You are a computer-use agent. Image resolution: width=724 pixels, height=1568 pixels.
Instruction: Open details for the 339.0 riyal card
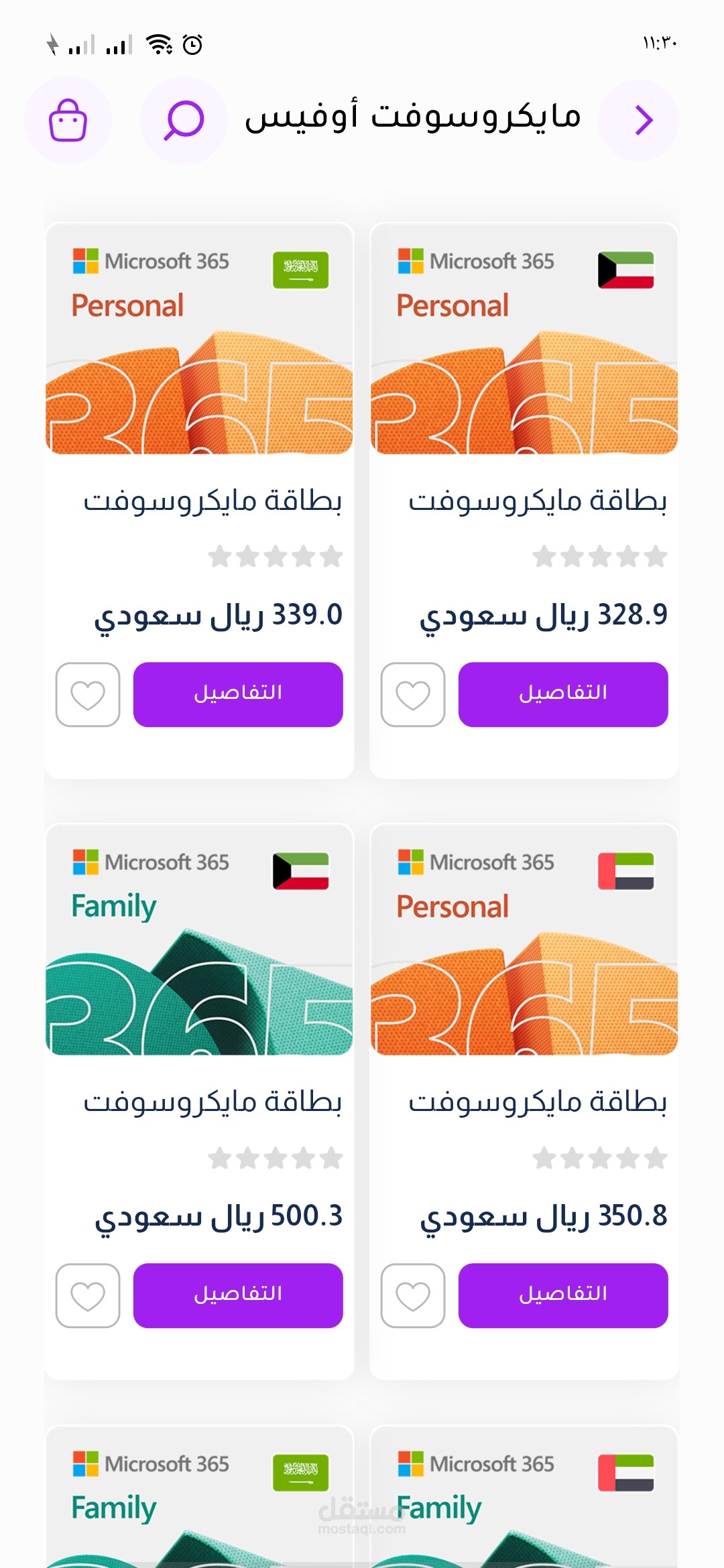(x=238, y=695)
